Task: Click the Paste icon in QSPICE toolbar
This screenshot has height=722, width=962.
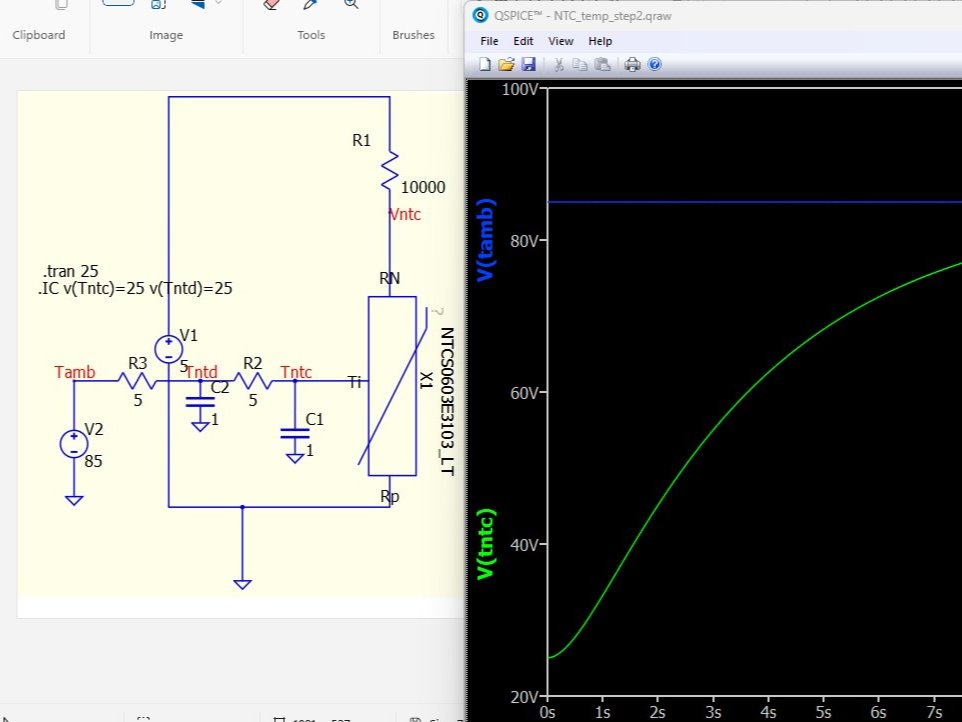Action: click(603, 64)
